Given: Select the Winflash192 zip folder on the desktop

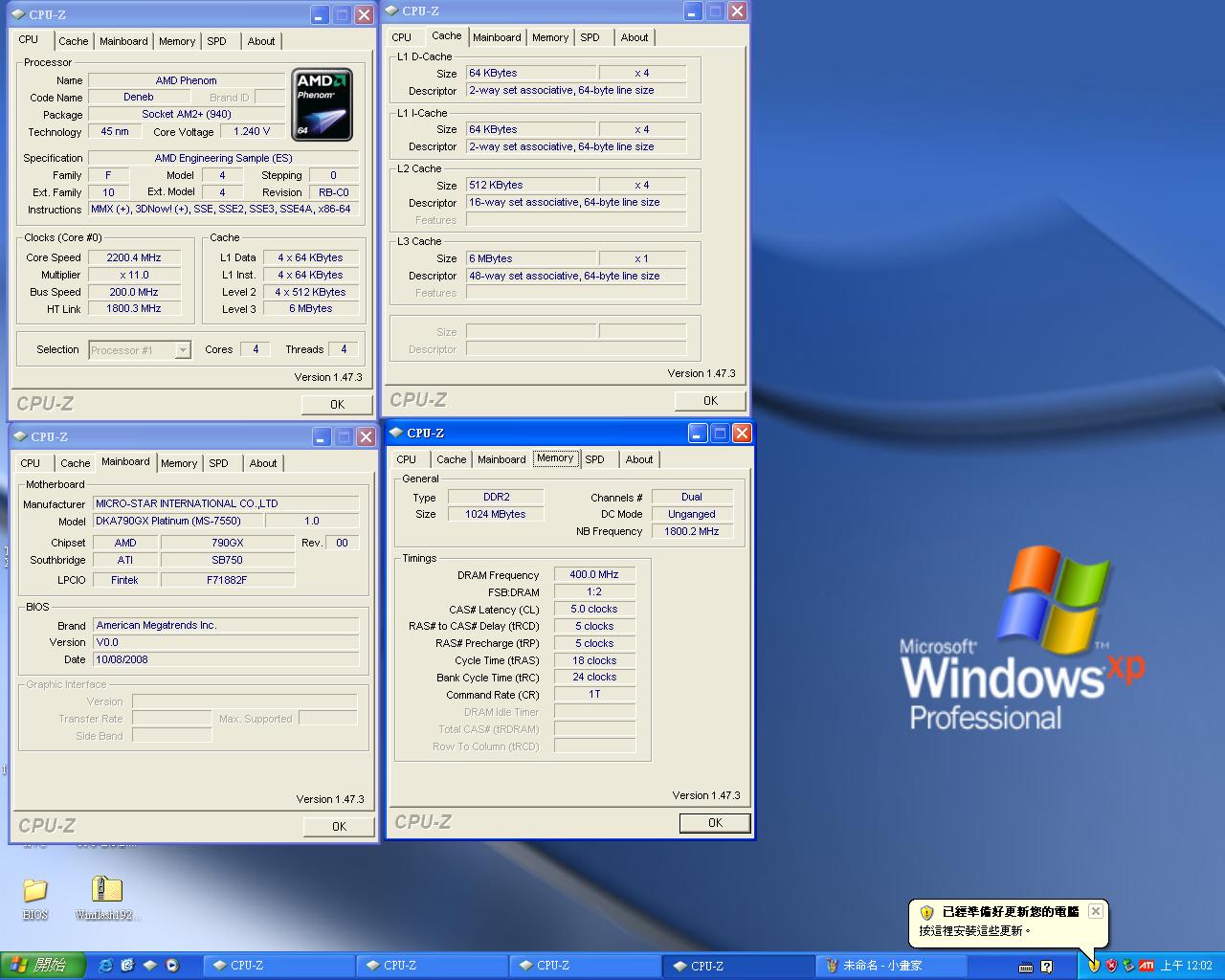Looking at the screenshot, I should click(x=107, y=899).
